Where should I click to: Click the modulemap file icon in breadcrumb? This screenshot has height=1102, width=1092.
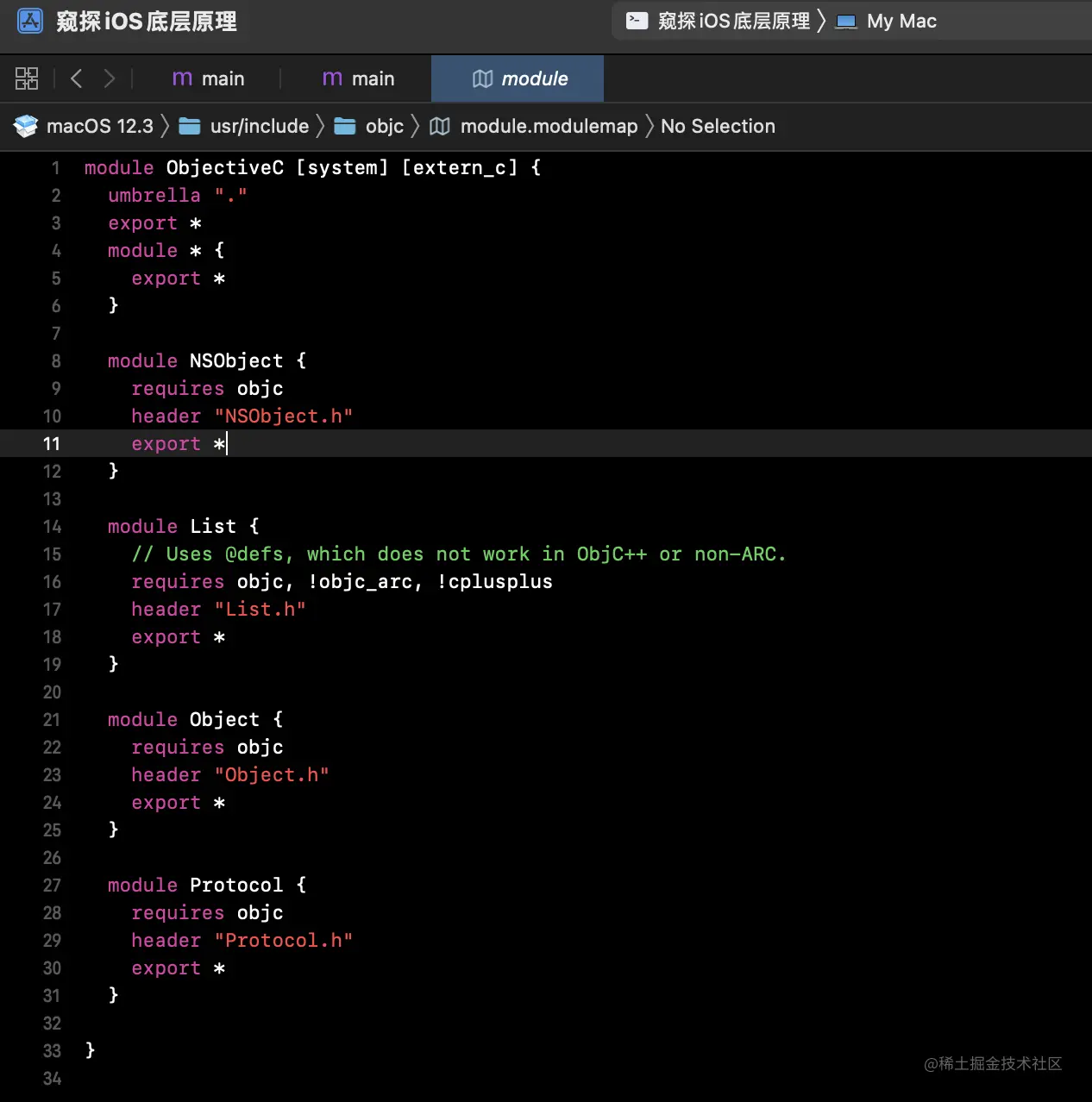point(440,126)
